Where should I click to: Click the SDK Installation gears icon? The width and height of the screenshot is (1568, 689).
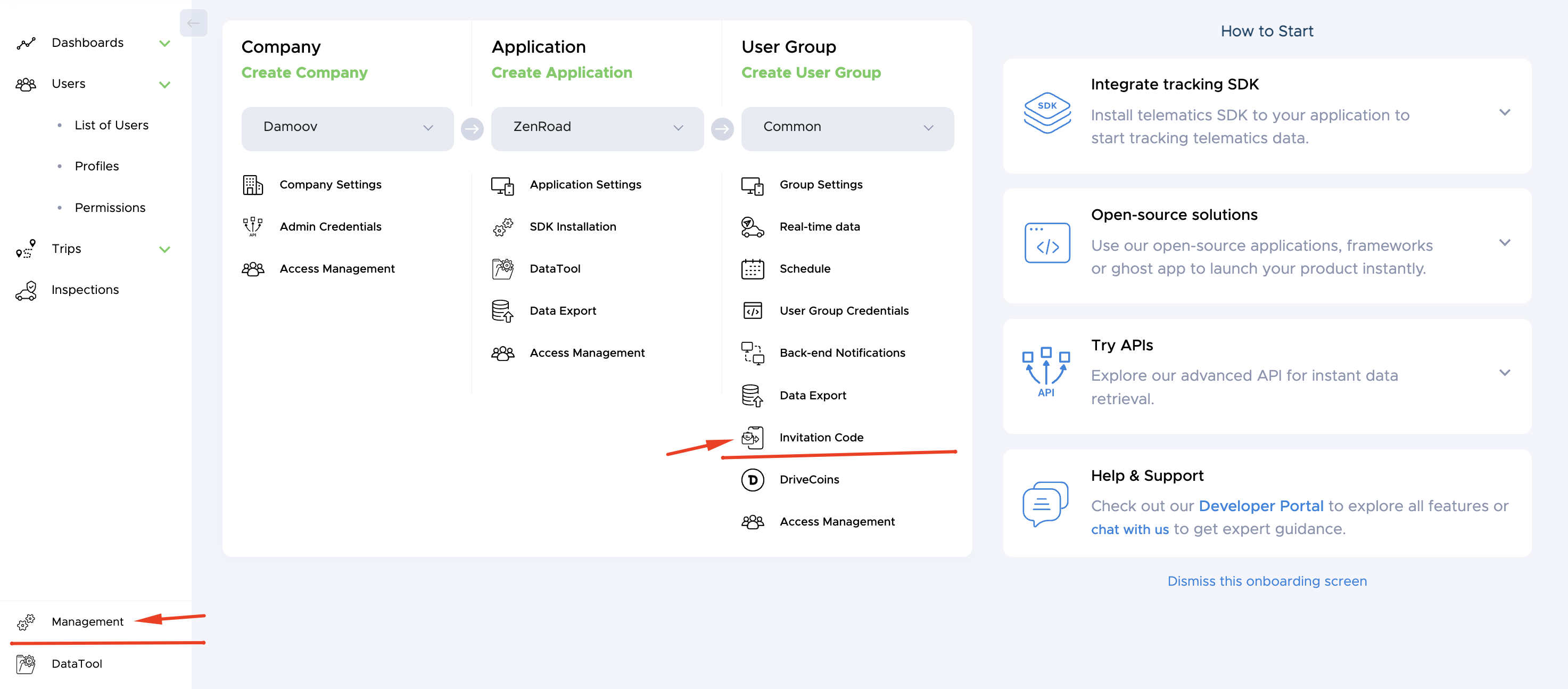[503, 227]
